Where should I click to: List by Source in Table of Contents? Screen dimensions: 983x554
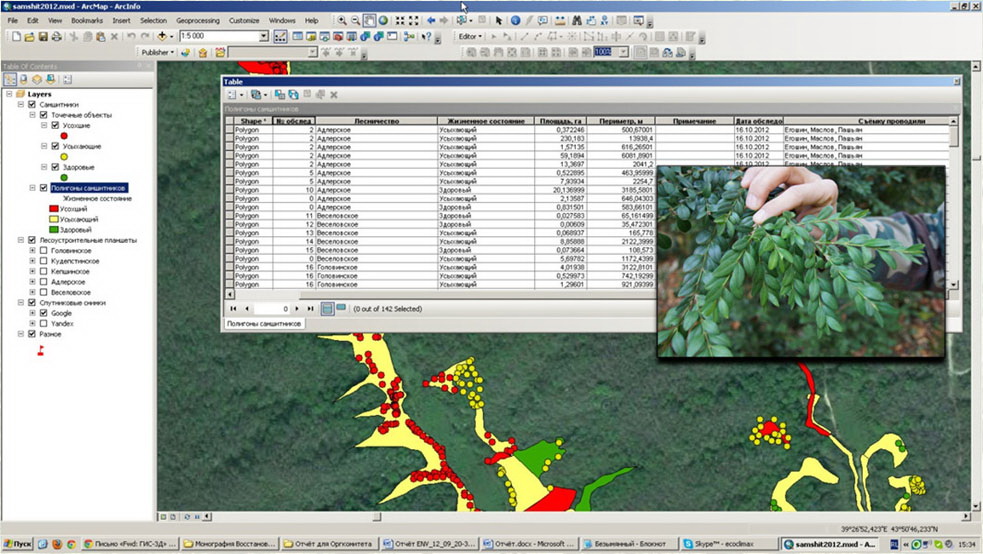[x=24, y=79]
